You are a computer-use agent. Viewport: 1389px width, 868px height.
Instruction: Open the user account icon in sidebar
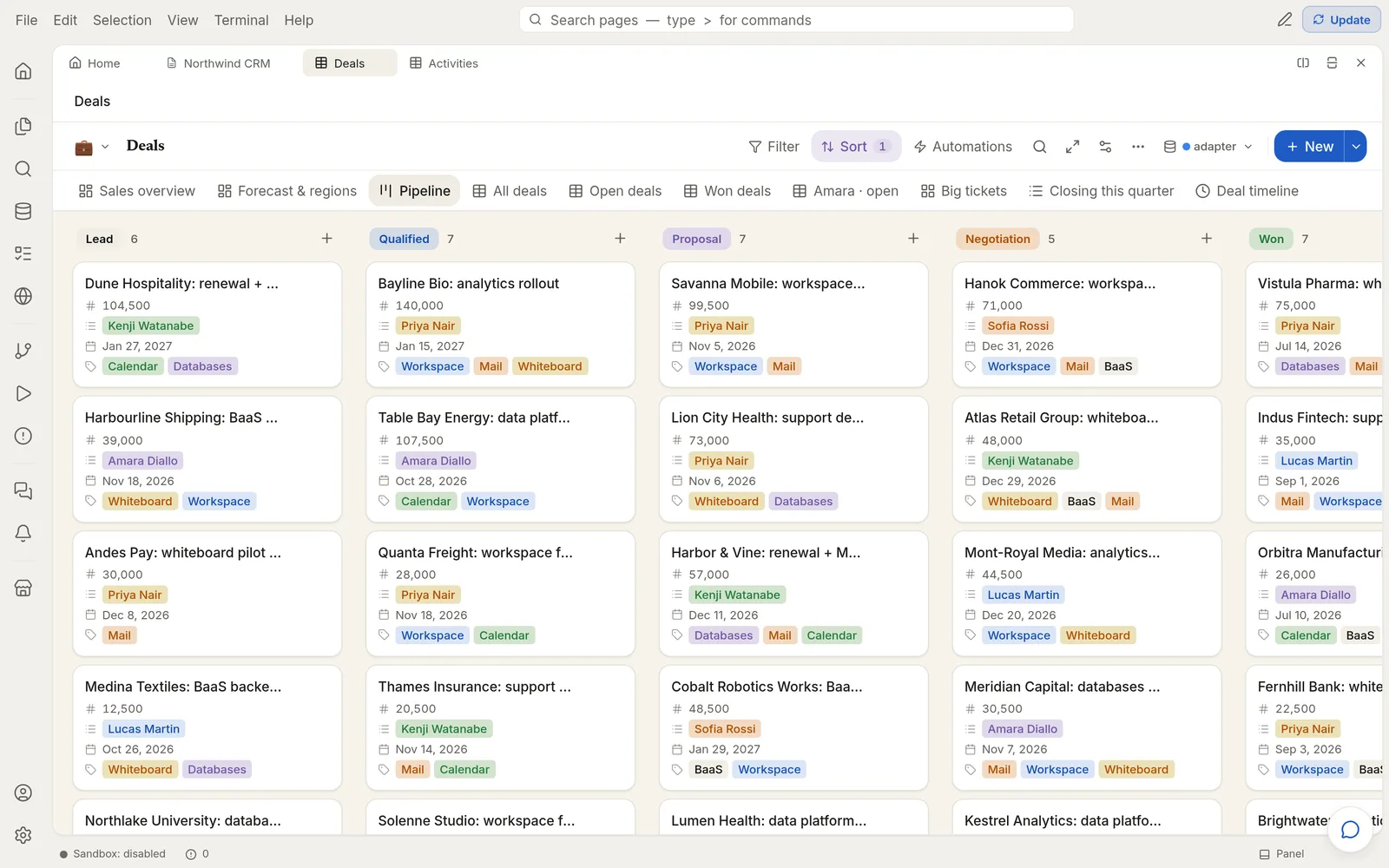coord(23,792)
